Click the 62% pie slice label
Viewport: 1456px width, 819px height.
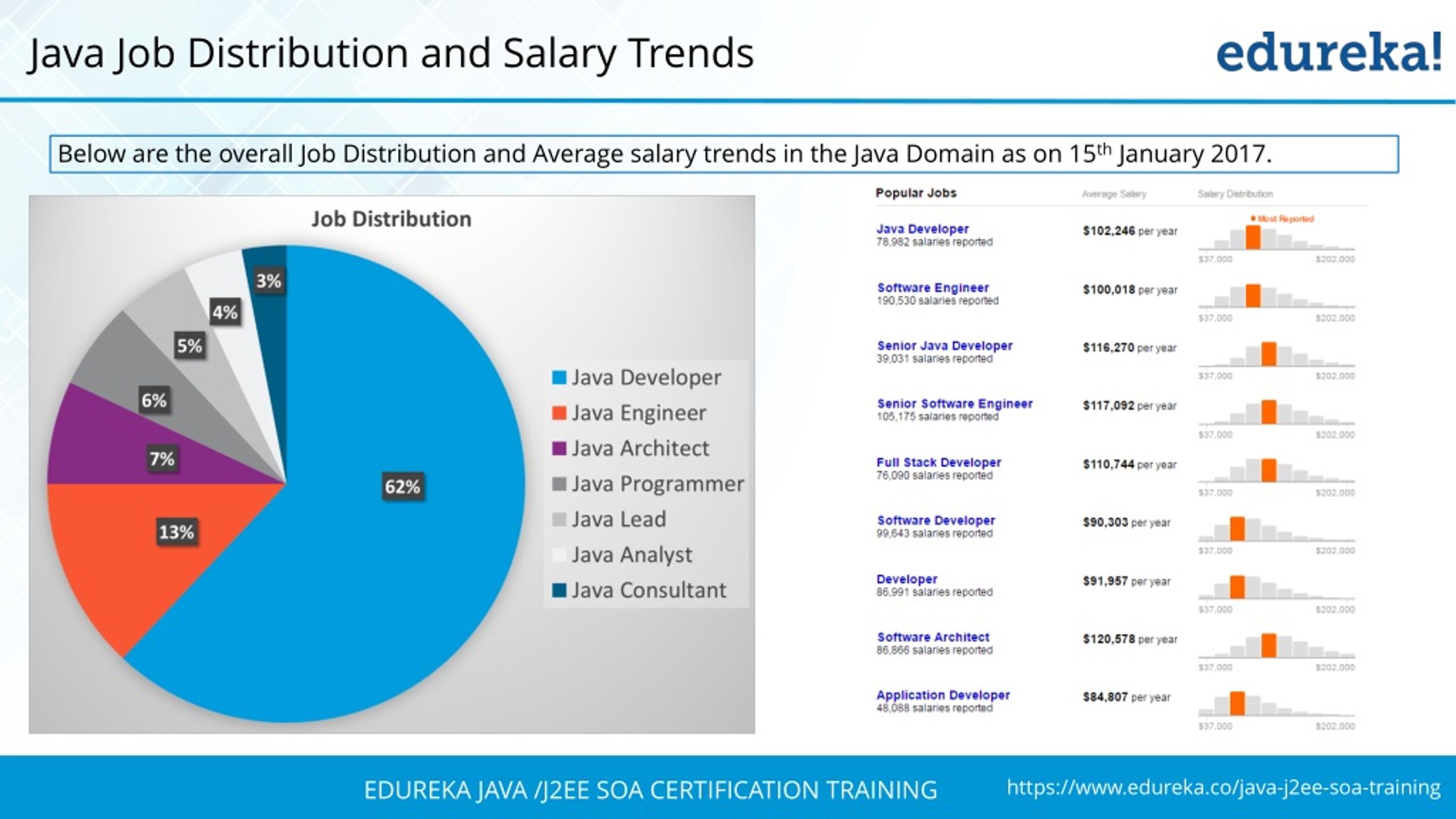(402, 487)
